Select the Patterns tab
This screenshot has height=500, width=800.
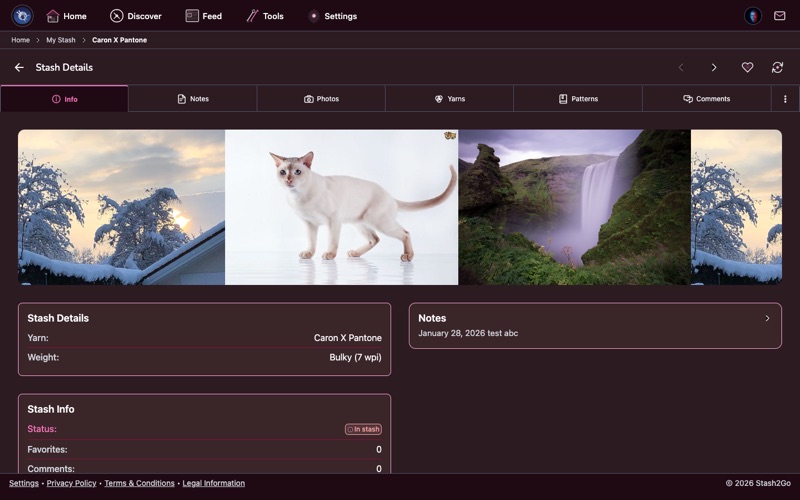(x=578, y=99)
